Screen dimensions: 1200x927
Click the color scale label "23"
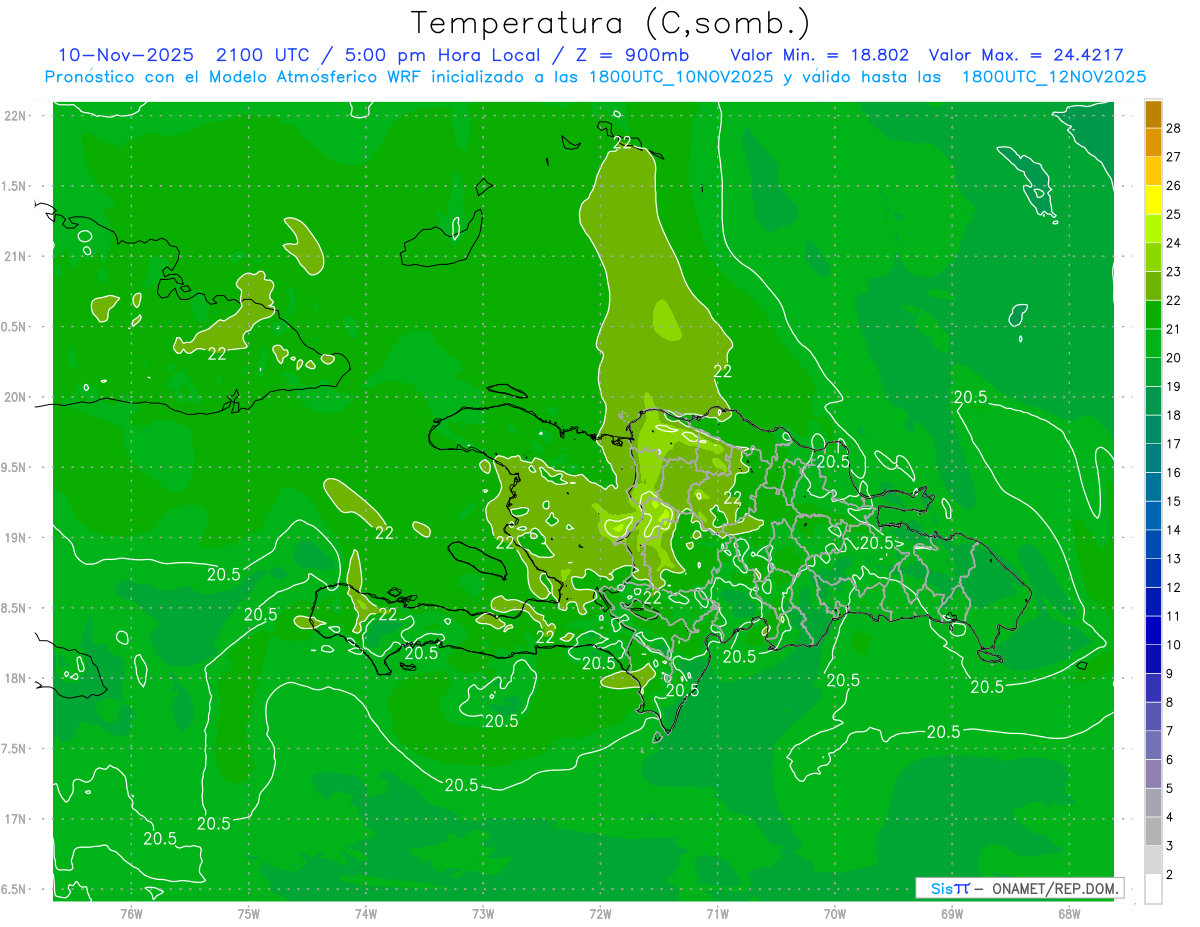click(x=1174, y=272)
